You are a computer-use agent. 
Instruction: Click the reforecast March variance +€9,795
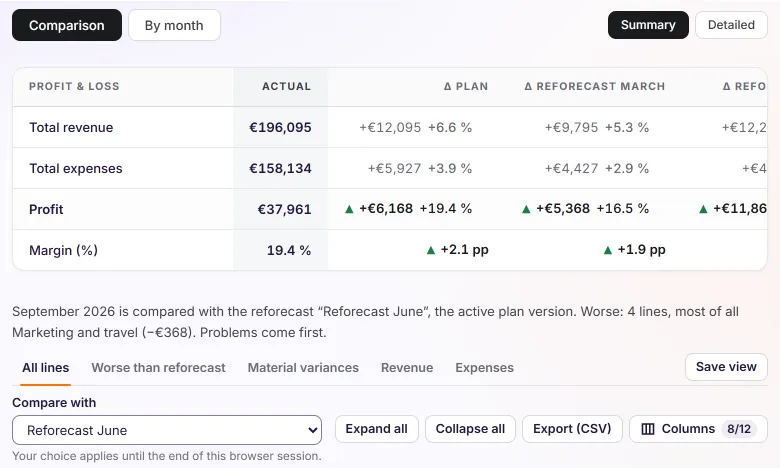point(572,127)
